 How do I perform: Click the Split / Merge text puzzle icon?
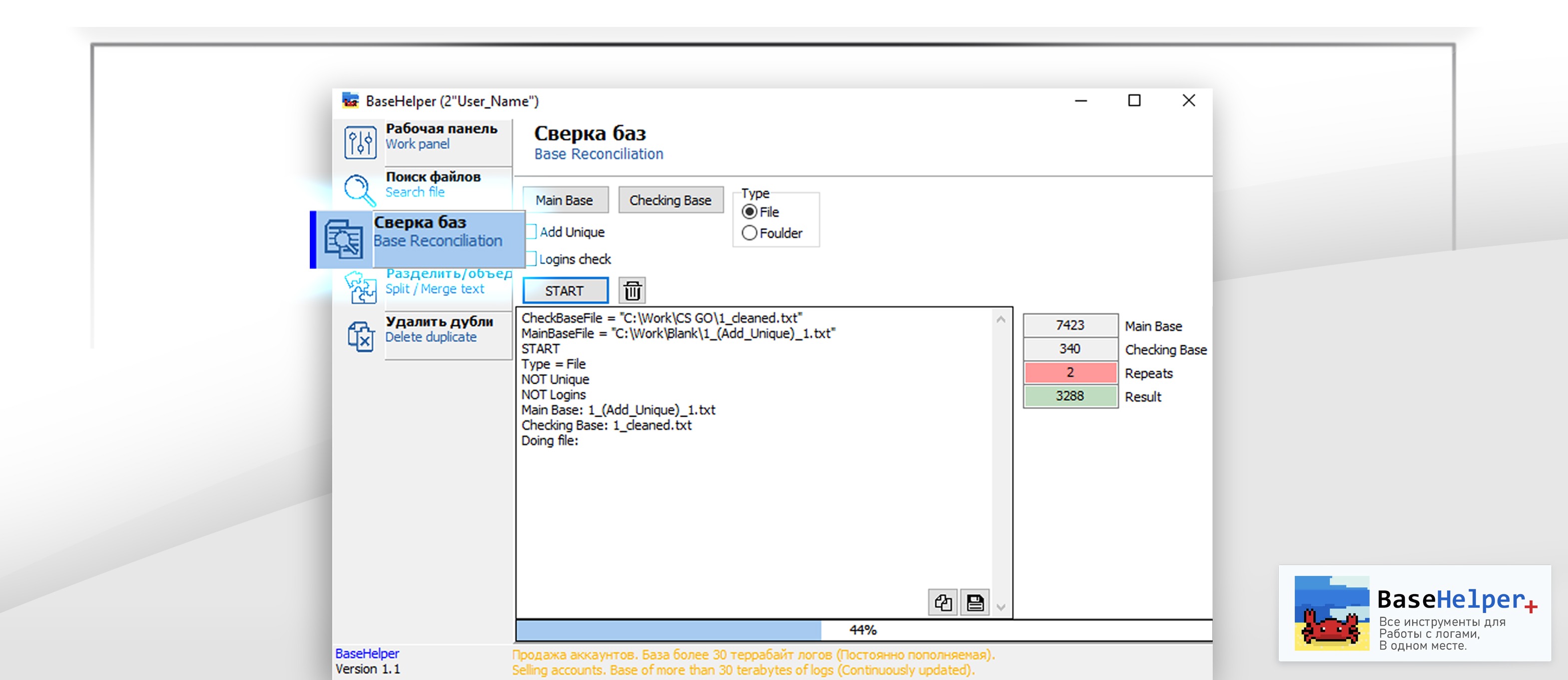tap(360, 287)
